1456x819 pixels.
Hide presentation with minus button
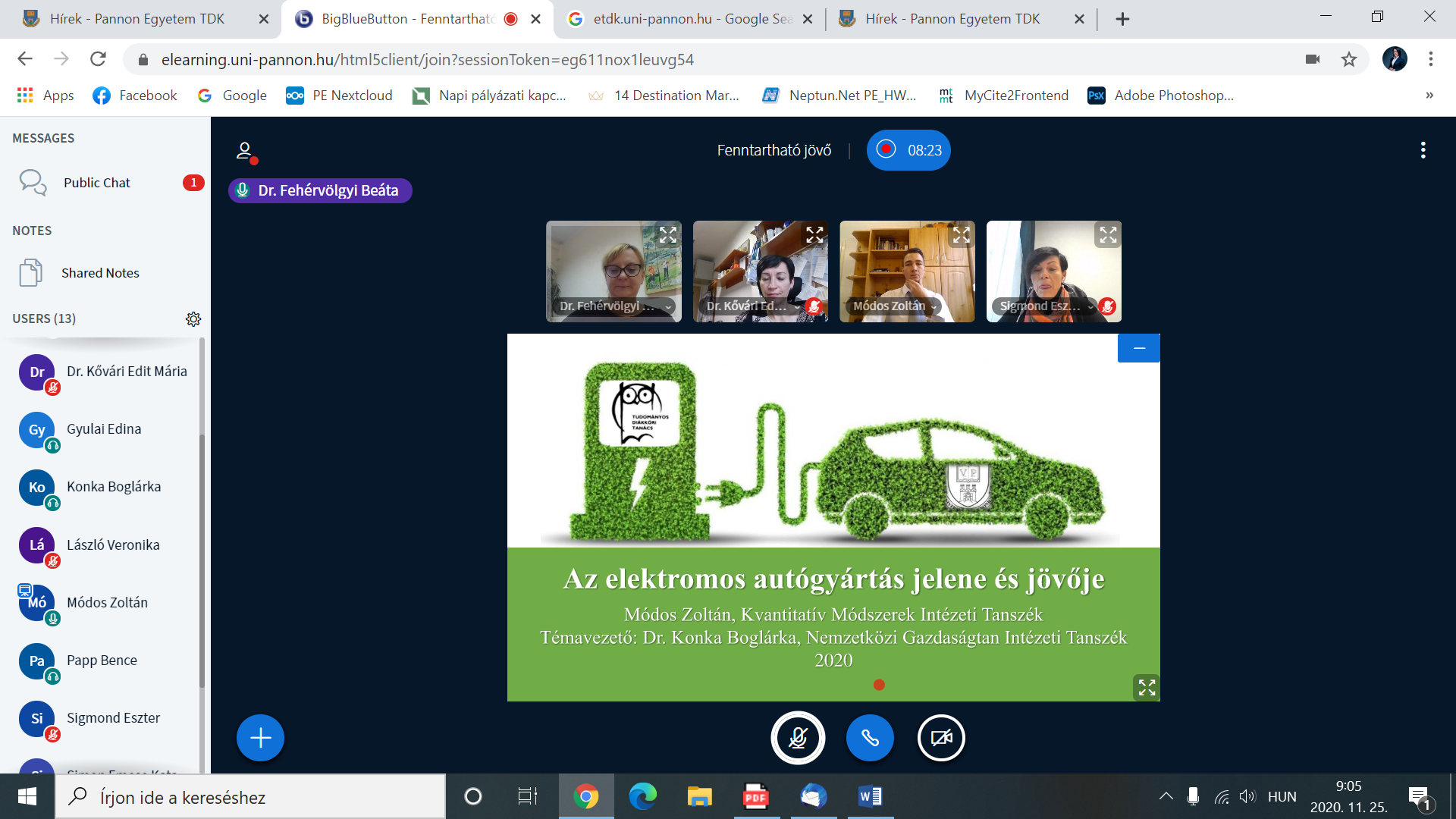point(1138,348)
